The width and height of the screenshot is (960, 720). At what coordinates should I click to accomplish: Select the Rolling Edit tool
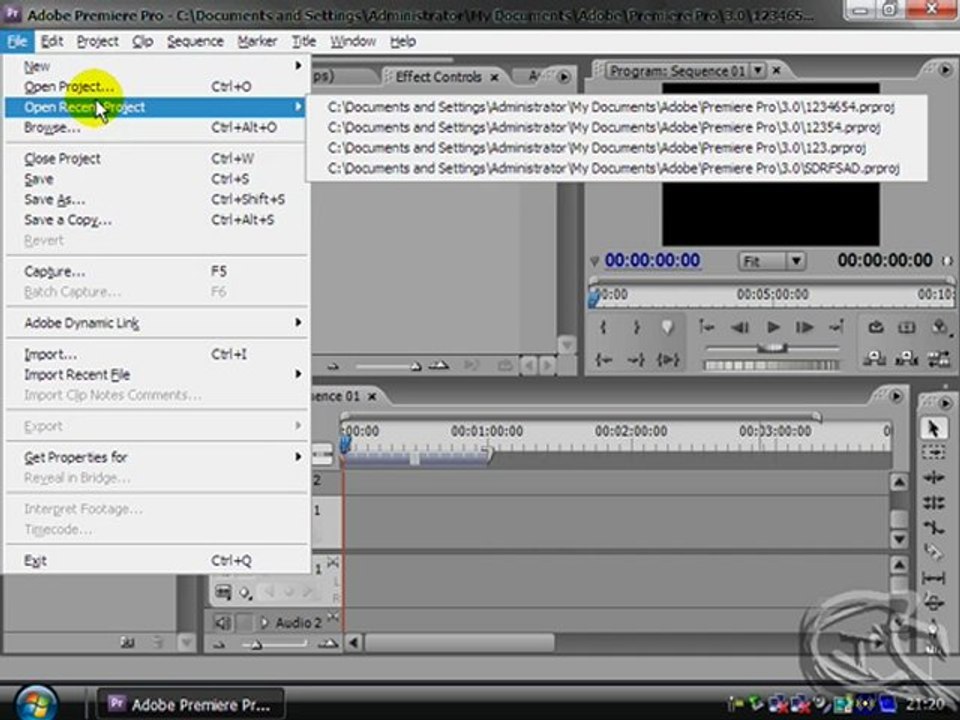click(x=933, y=503)
